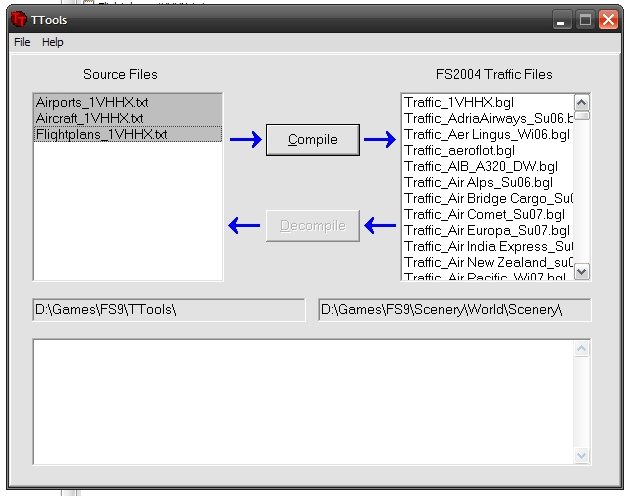Select Traffic_1VHHX.bgl in traffic files

[x=488, y=102]
